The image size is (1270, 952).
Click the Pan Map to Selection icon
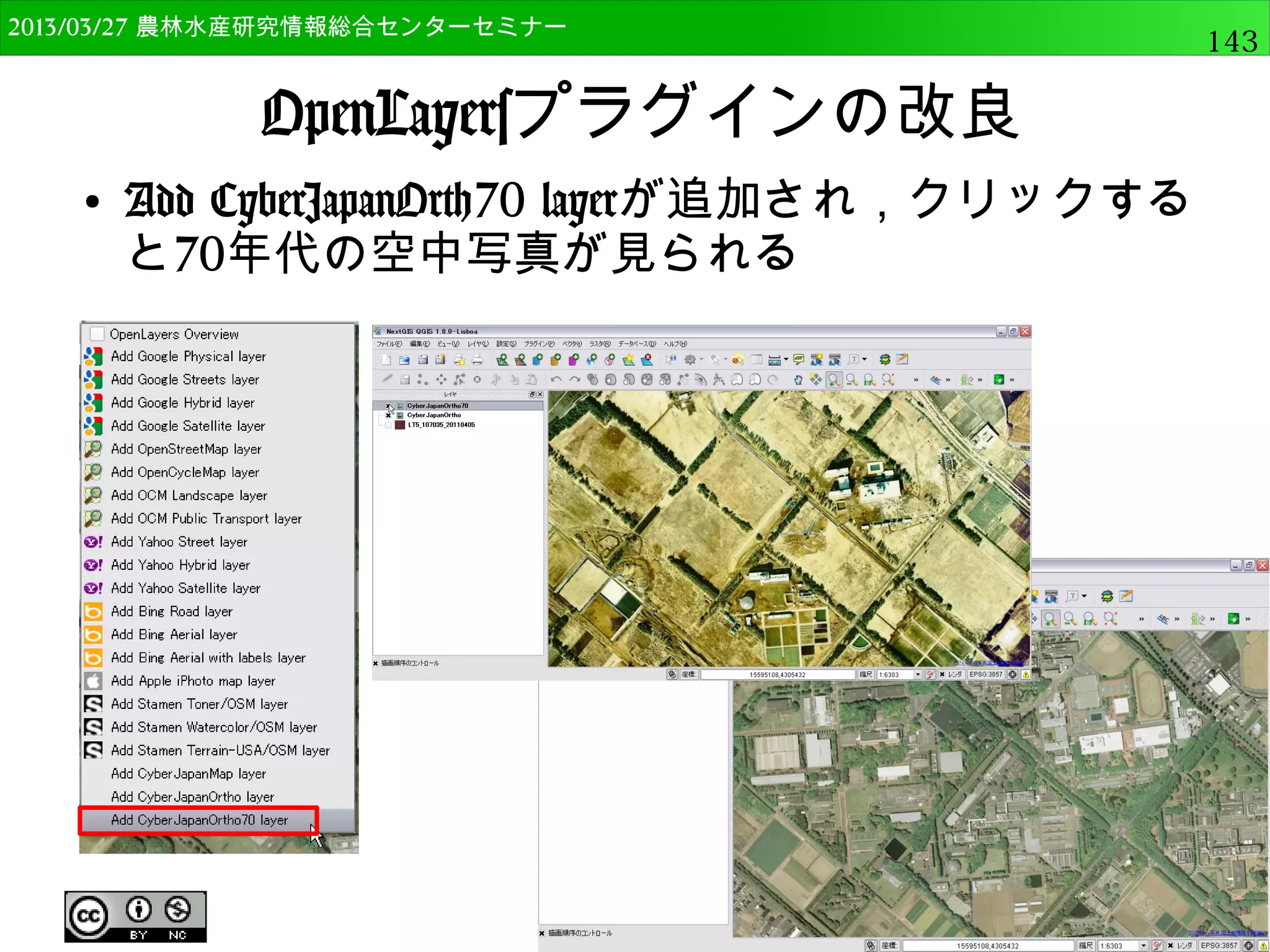pyautogui.click(x=815, y=380)
